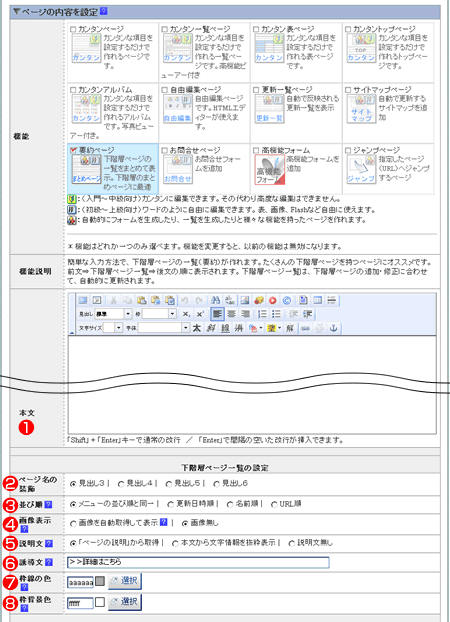The image size is (450, 622).
Task: Align text left in the editor
Action: pyautogui.click(x=217, y=314)
